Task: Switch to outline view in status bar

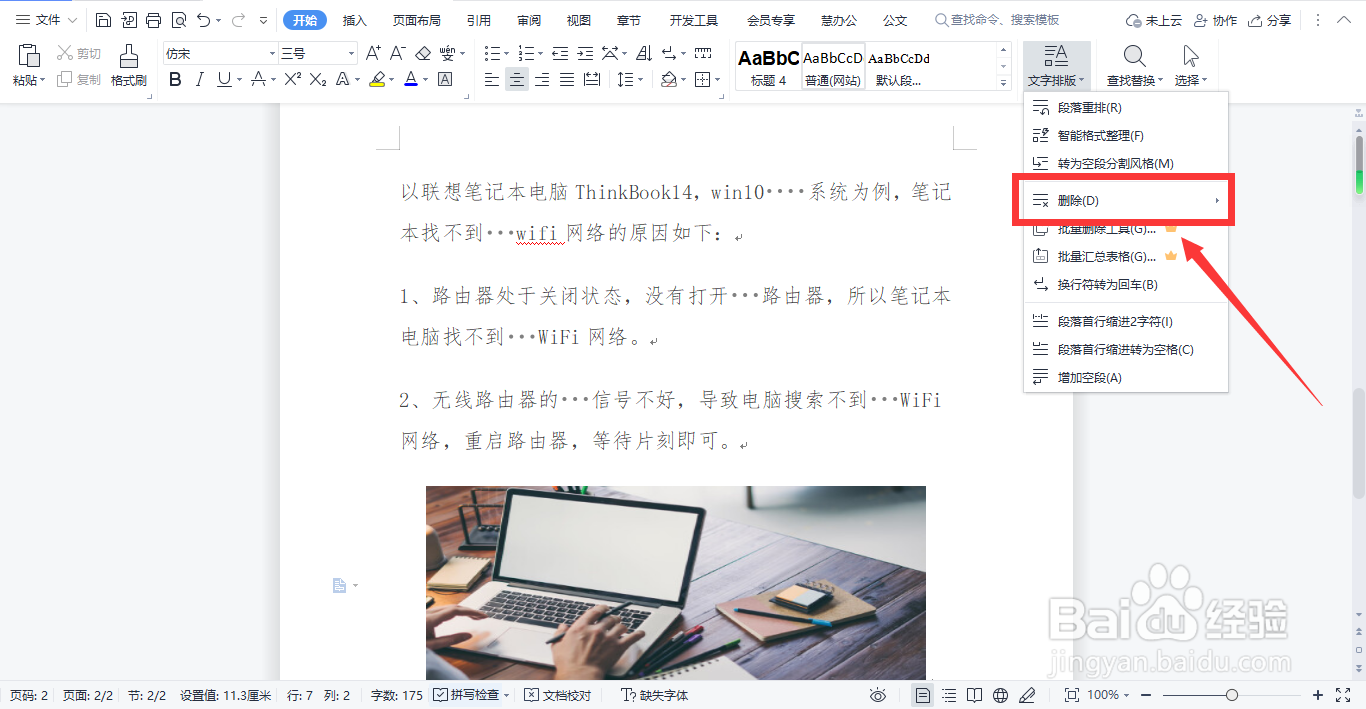Action: click(949, 695)
